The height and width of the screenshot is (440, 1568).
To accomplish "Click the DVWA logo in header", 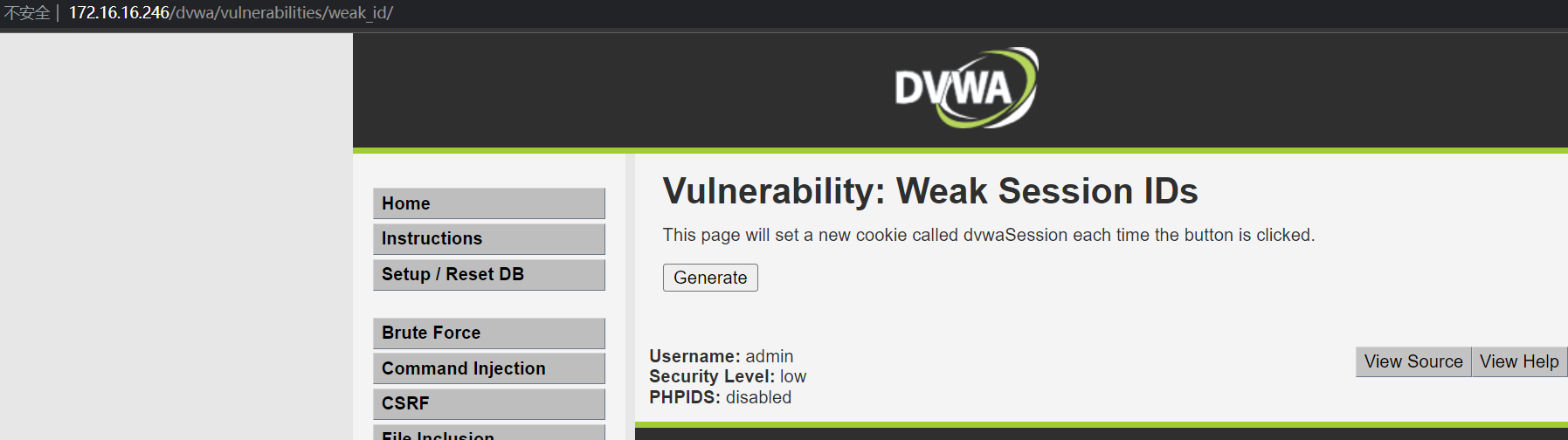I will [966, 88].
